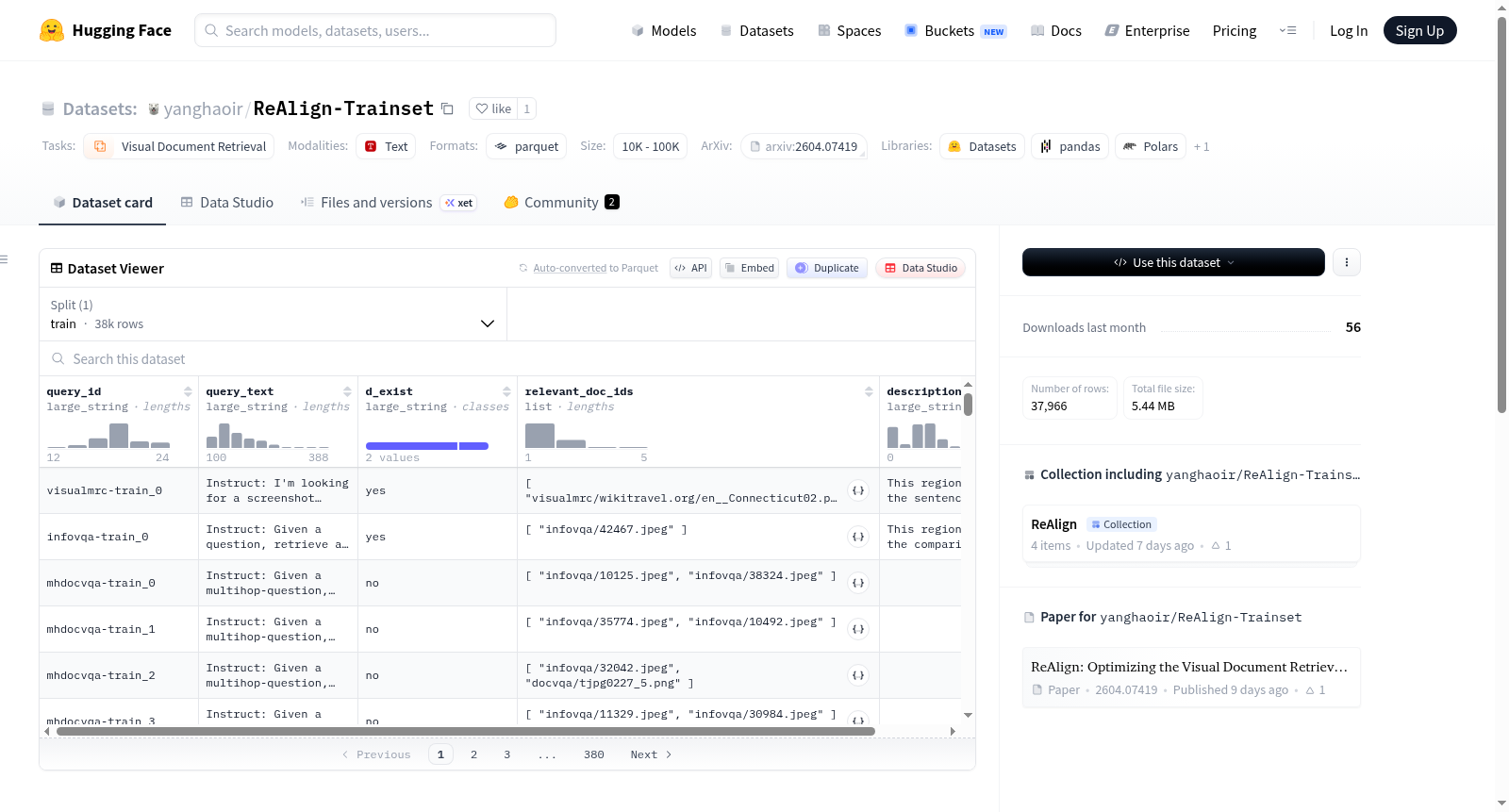The width and height of the screenshot is (1509, 812).
Task: Open the Split train dropdown
Action: [273, 314]
